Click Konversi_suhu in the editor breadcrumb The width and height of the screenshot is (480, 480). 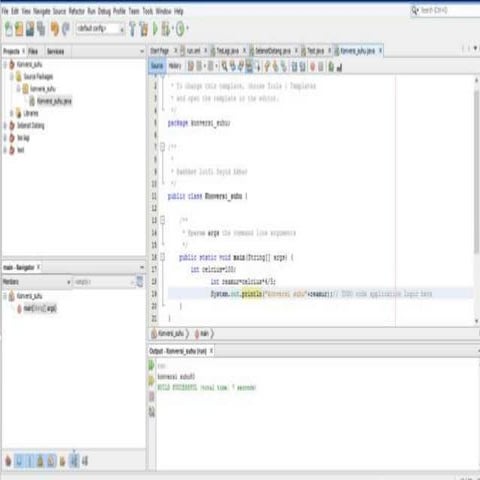point(167,333)
